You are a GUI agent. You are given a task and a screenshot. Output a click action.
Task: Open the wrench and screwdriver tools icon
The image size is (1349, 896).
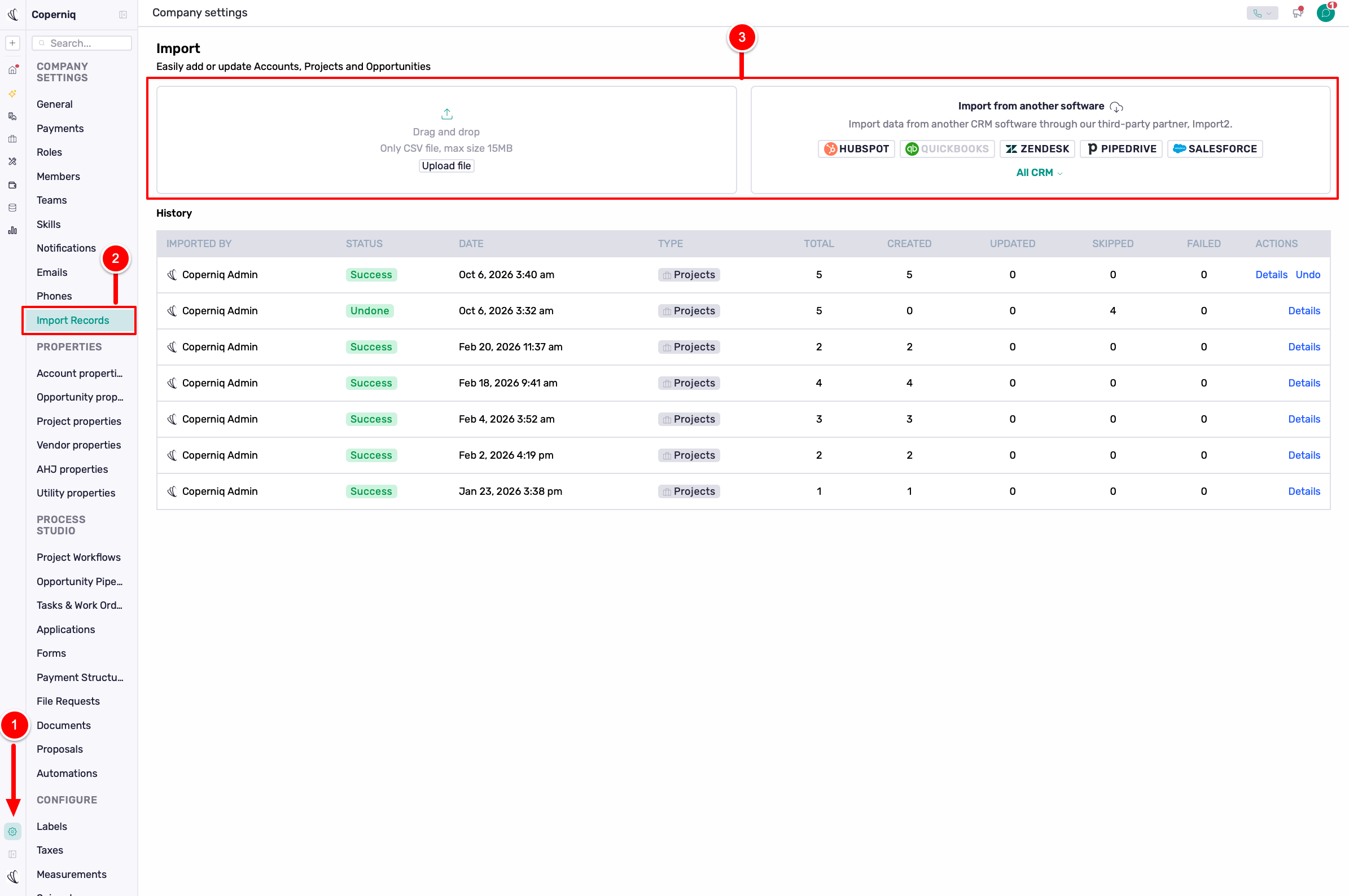[12, 162]
